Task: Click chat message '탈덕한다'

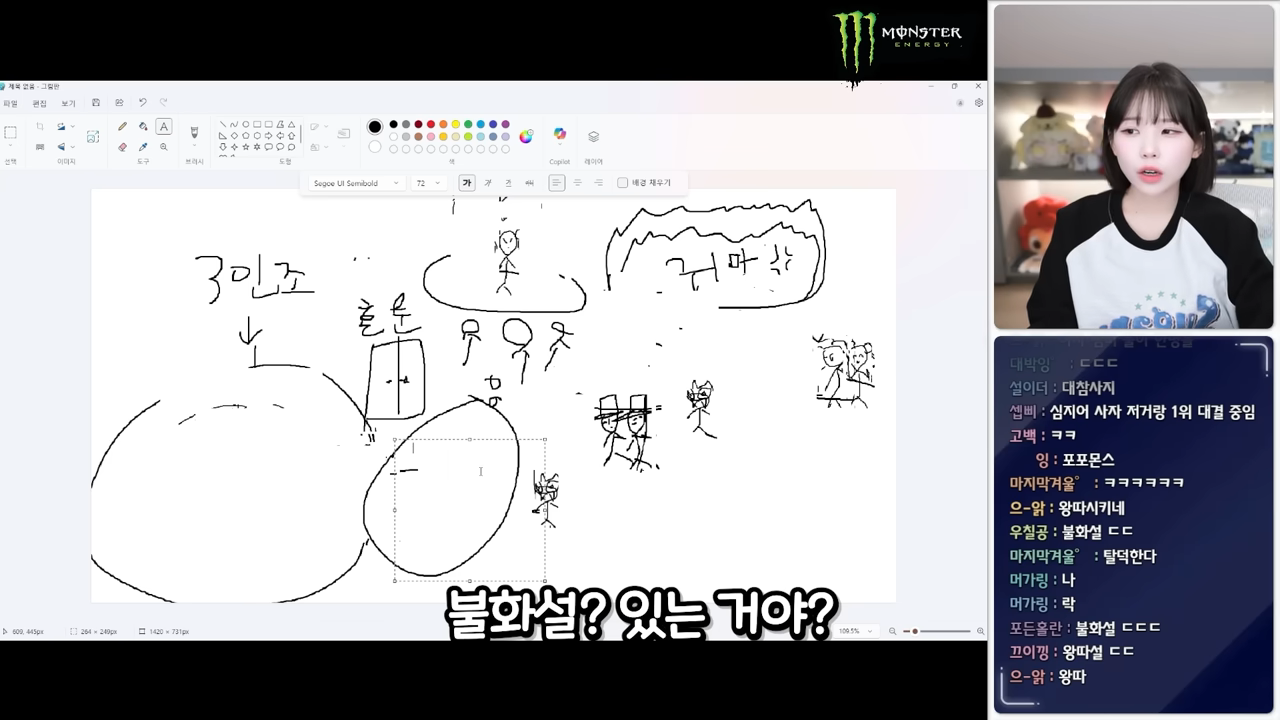Action: (1130, 556)
